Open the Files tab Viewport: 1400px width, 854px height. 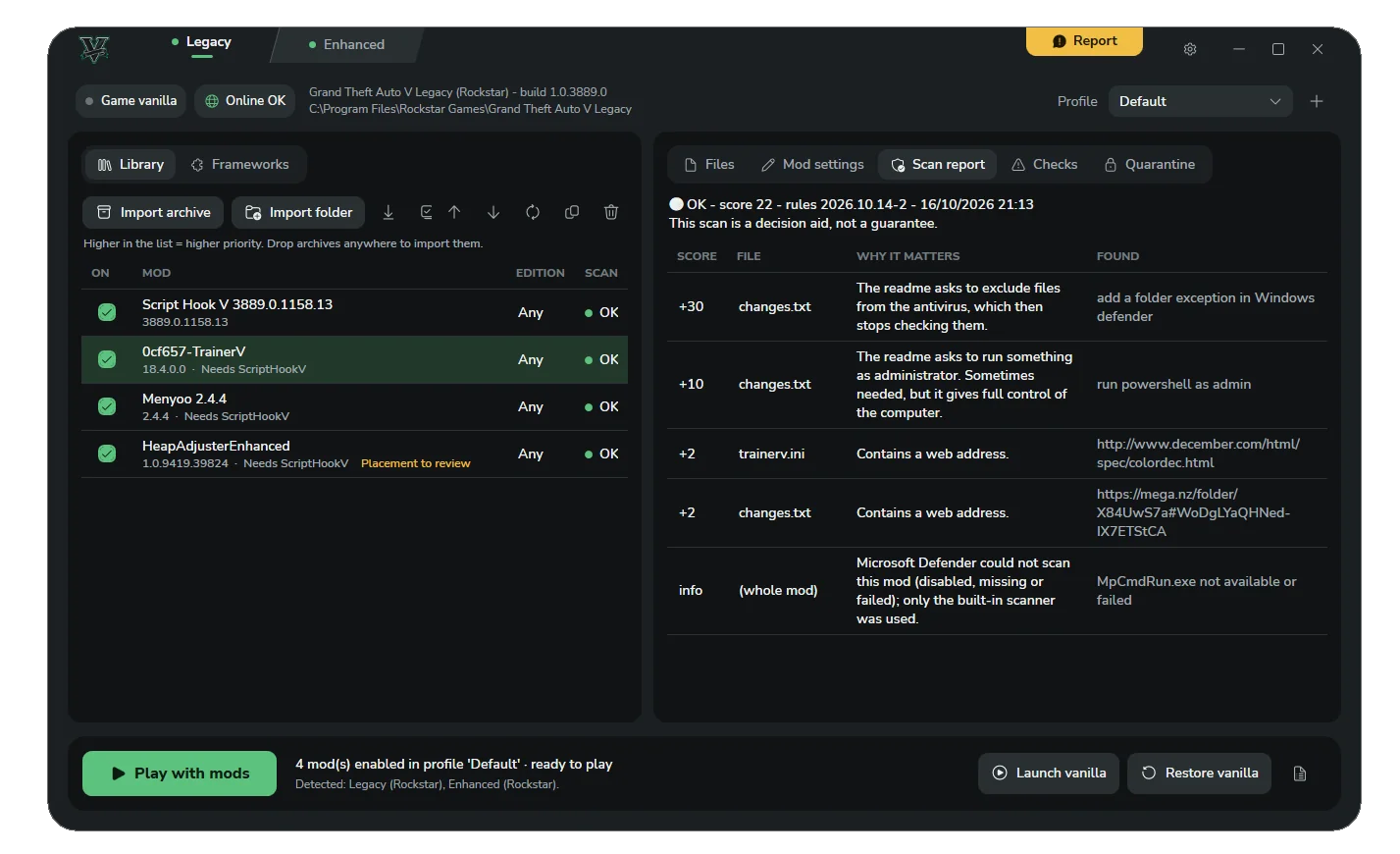[709, 165]
